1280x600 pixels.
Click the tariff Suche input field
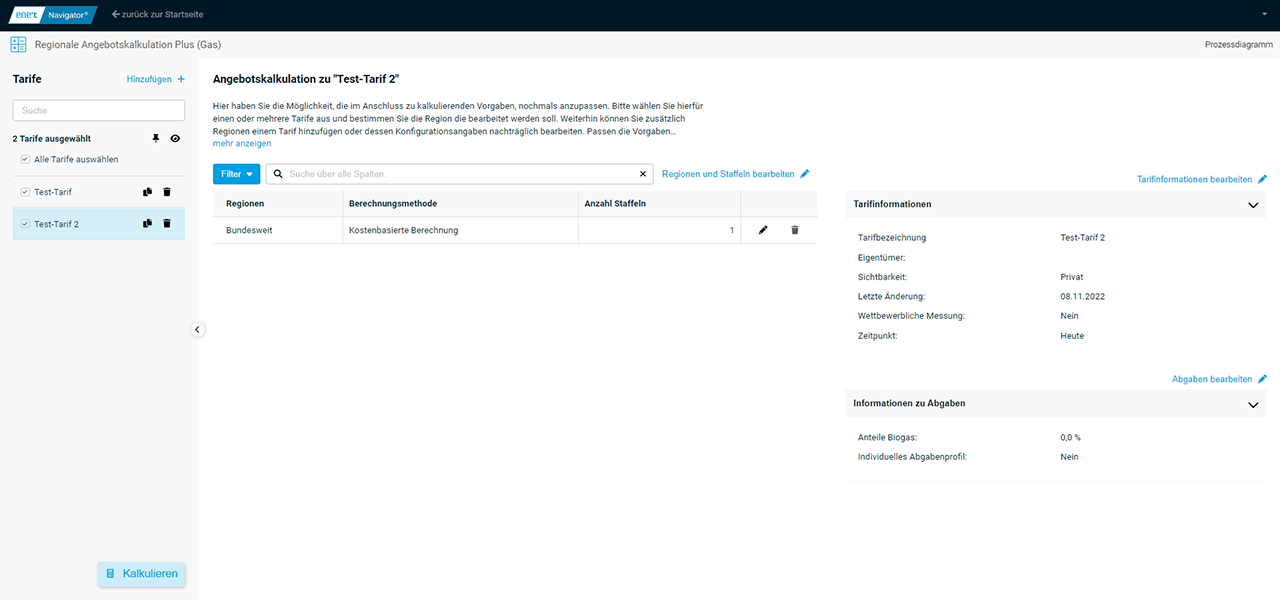coord(98,110)
